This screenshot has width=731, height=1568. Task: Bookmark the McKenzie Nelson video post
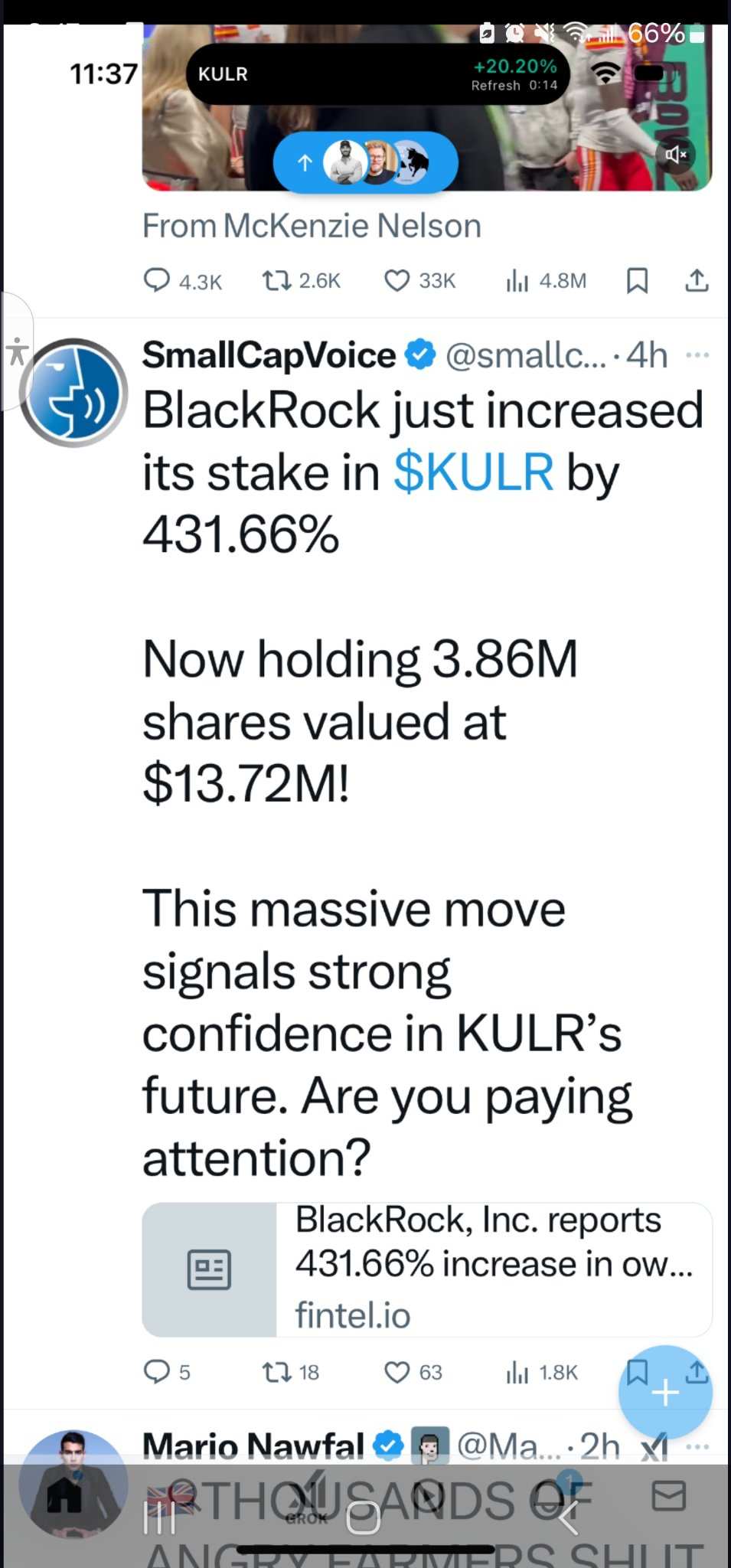coord(637,281)
